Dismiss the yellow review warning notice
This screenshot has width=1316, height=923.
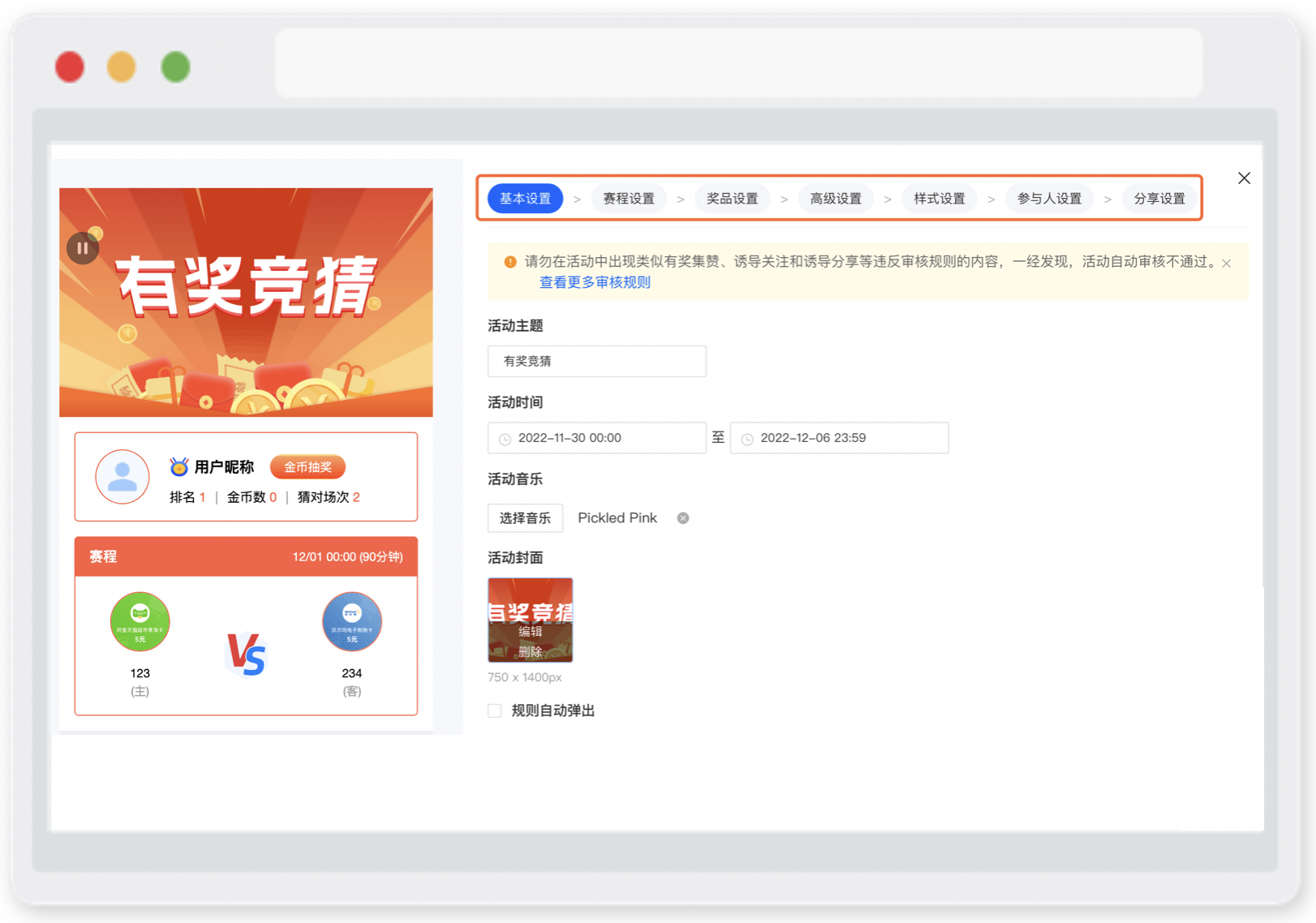pos(1227,263)
